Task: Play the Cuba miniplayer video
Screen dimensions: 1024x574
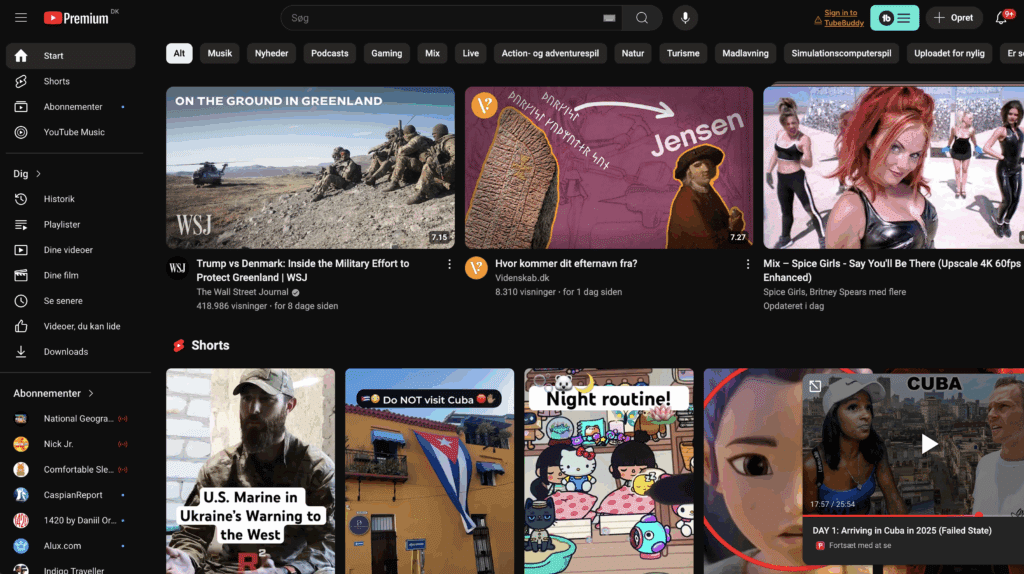Action: pyautogui.click(x=929, y=444)
